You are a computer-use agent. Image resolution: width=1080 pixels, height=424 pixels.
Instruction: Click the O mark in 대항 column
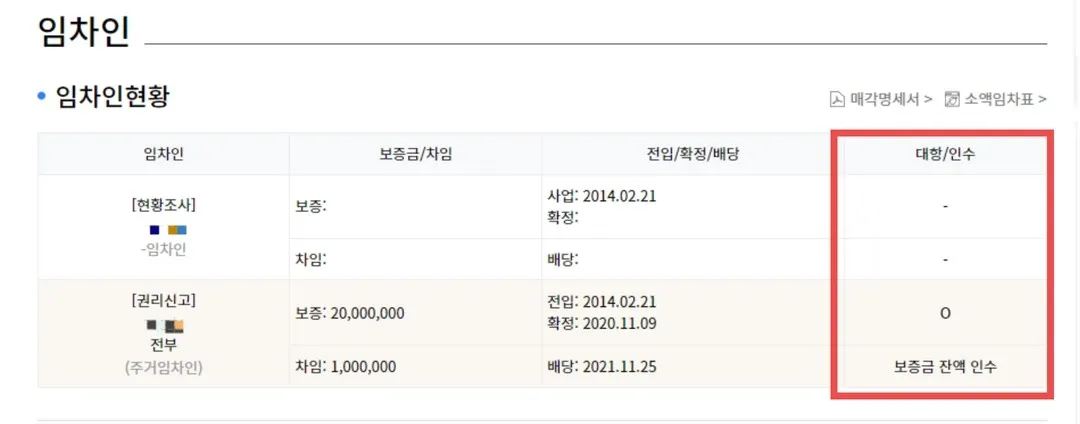click(x=945, y=313)
